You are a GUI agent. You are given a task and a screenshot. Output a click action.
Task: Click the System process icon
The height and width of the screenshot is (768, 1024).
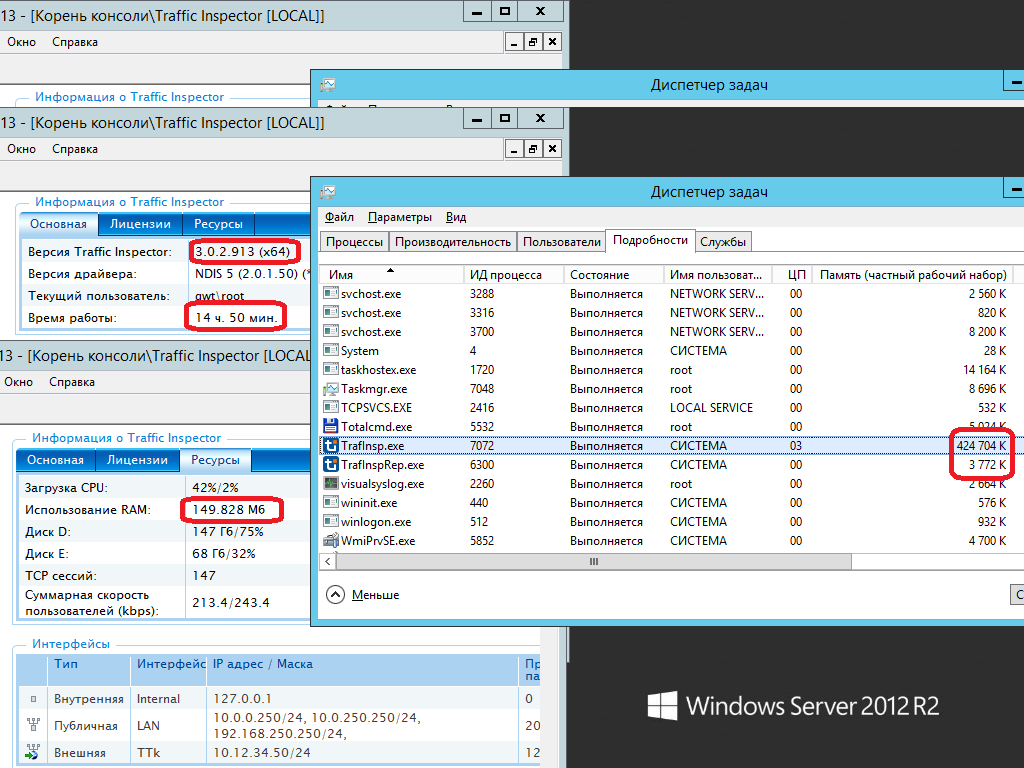330,351
